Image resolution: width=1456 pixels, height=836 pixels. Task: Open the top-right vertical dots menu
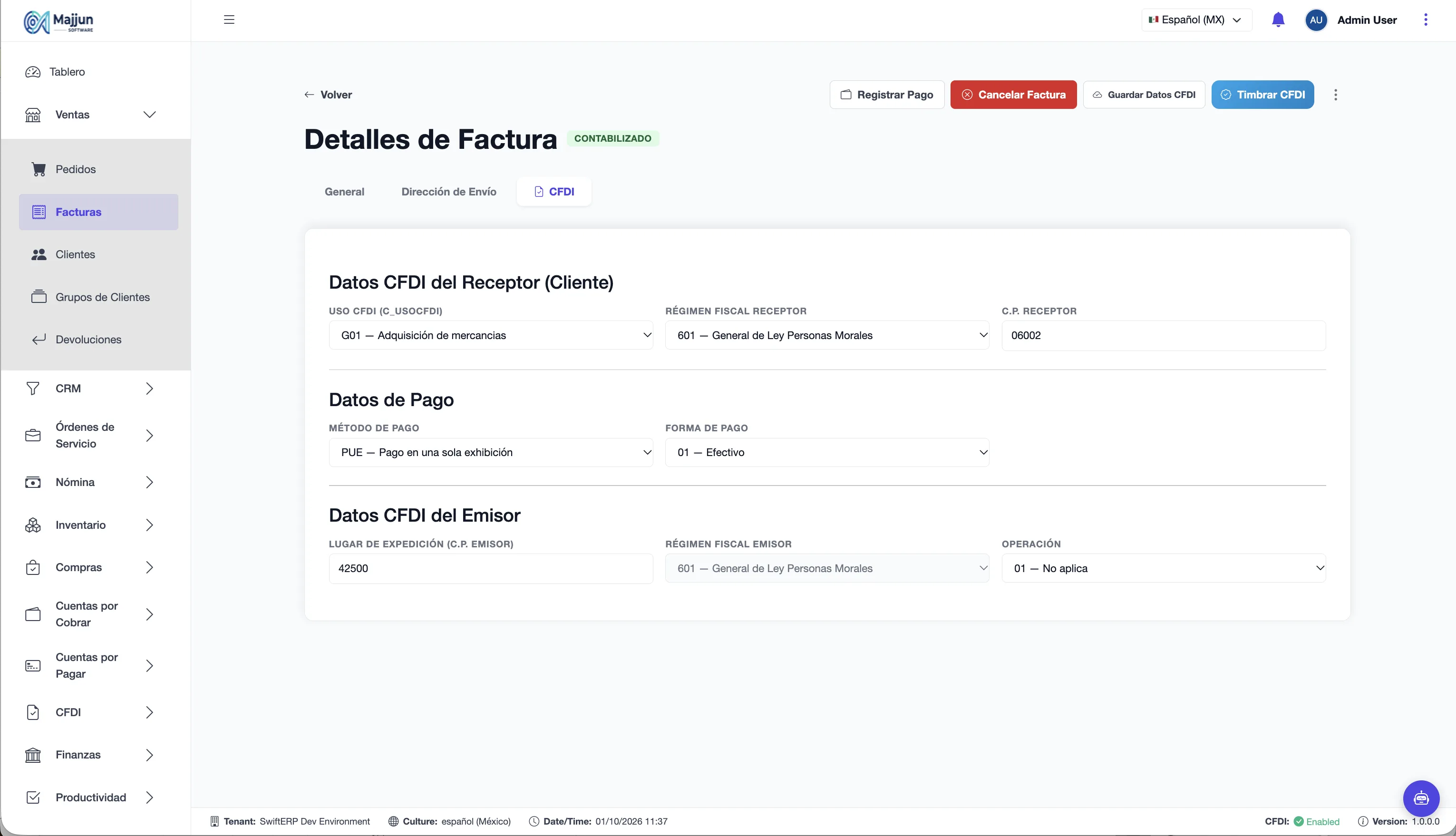tap(1426, 19)
